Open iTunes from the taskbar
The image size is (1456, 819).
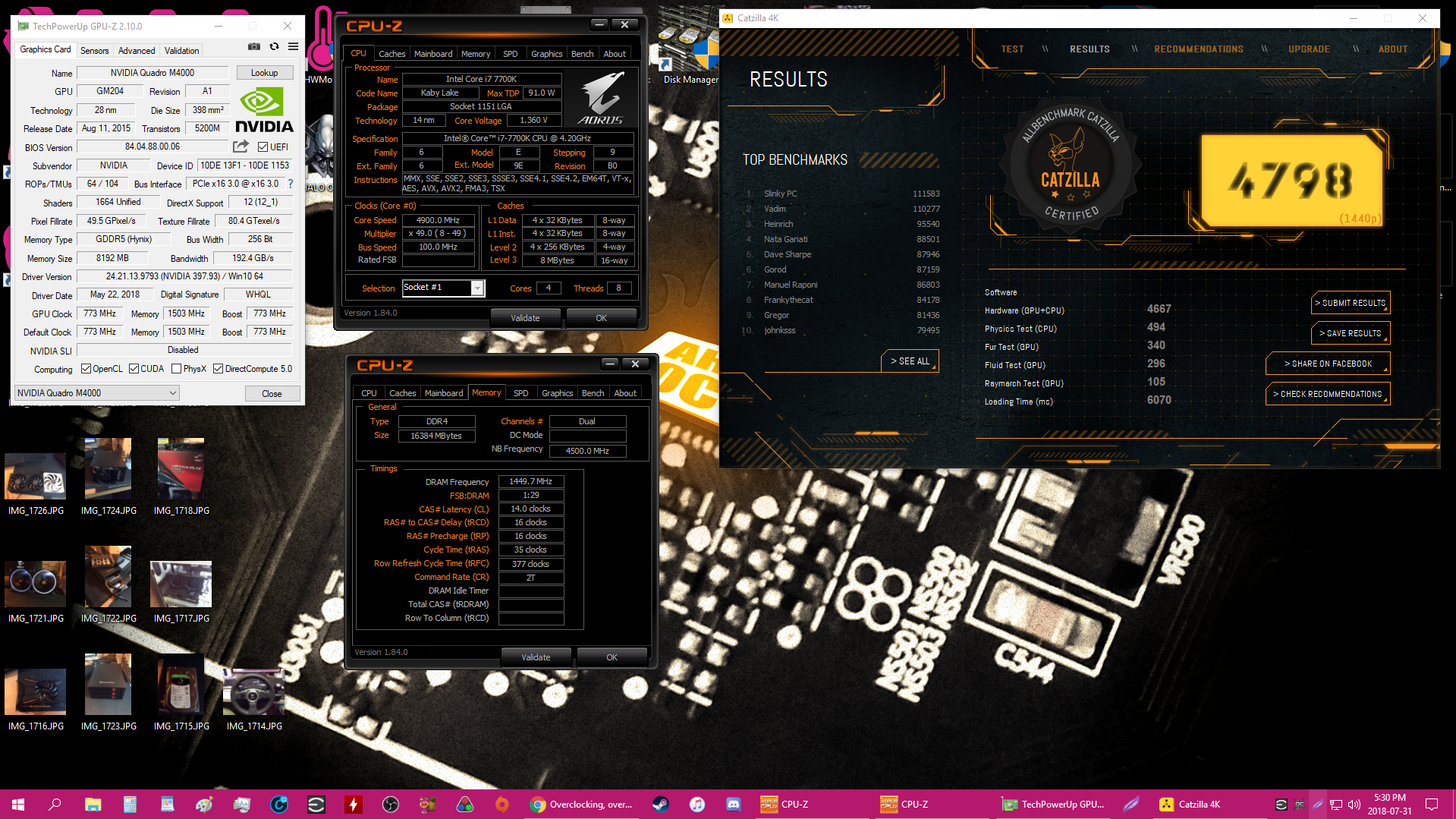(697, 805)
